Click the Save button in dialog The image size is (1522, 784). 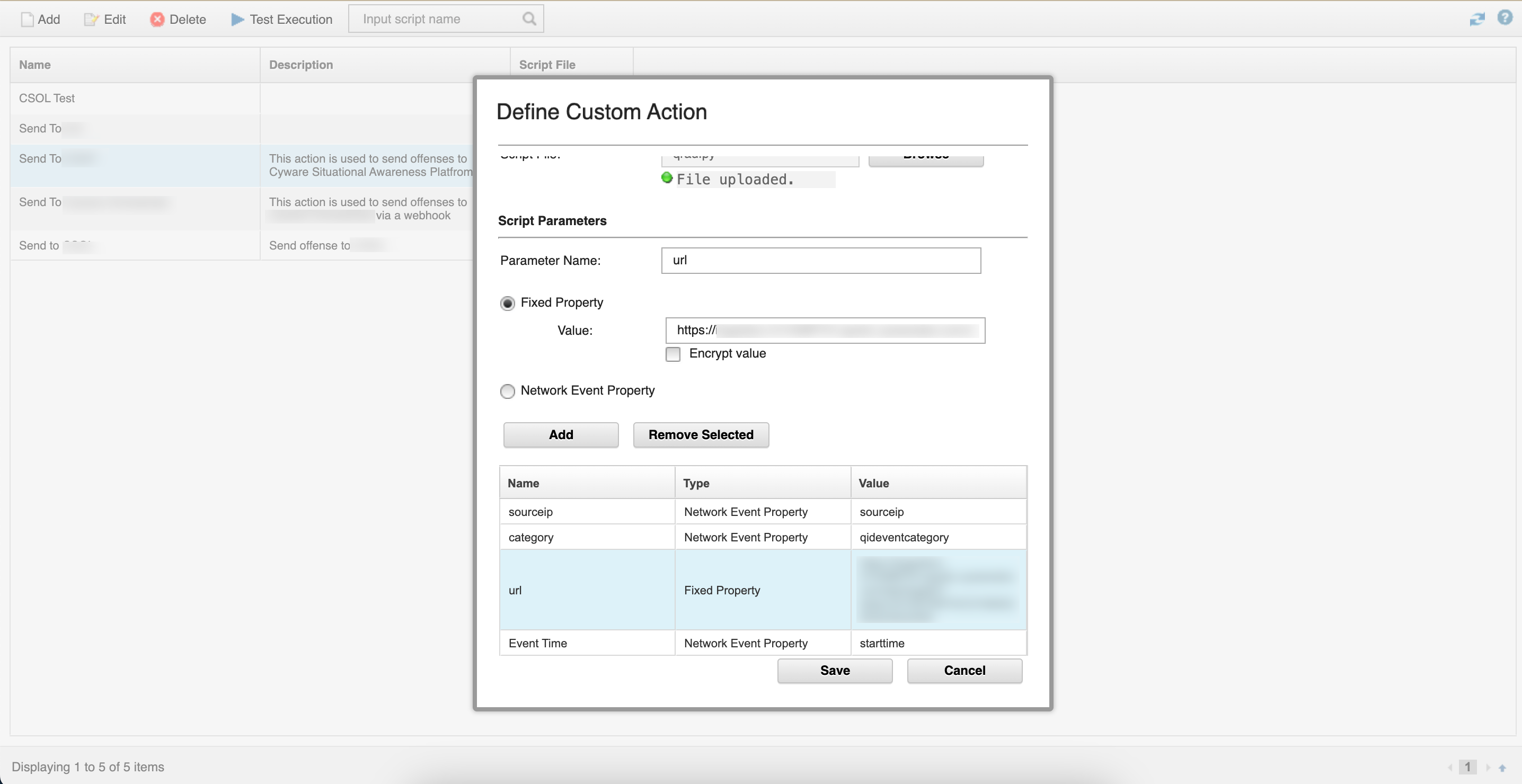tap(834, 671)
